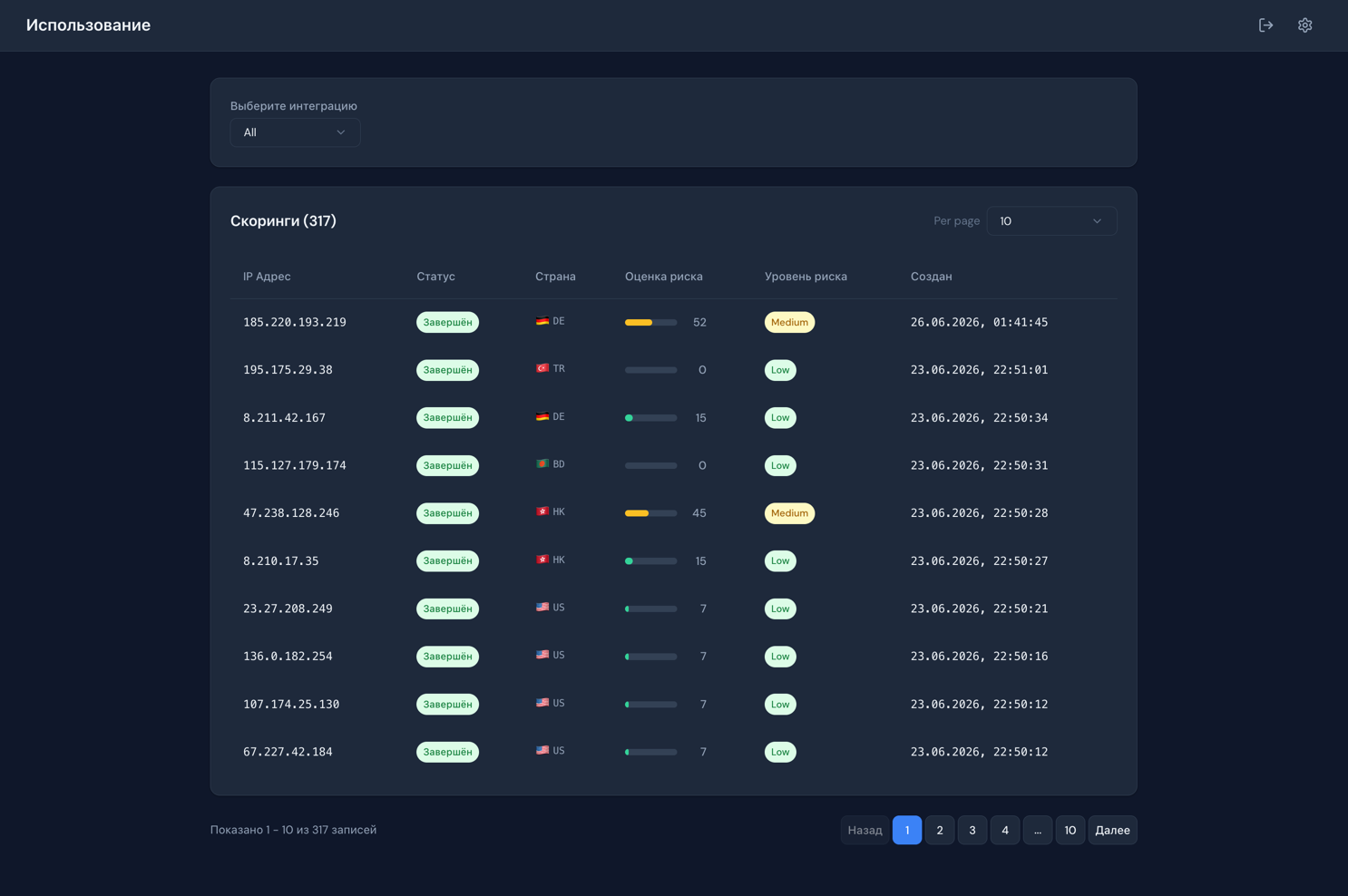Click the Далее next button
This screenshot has height=896, width=1348.
[x=1112, y=830]
